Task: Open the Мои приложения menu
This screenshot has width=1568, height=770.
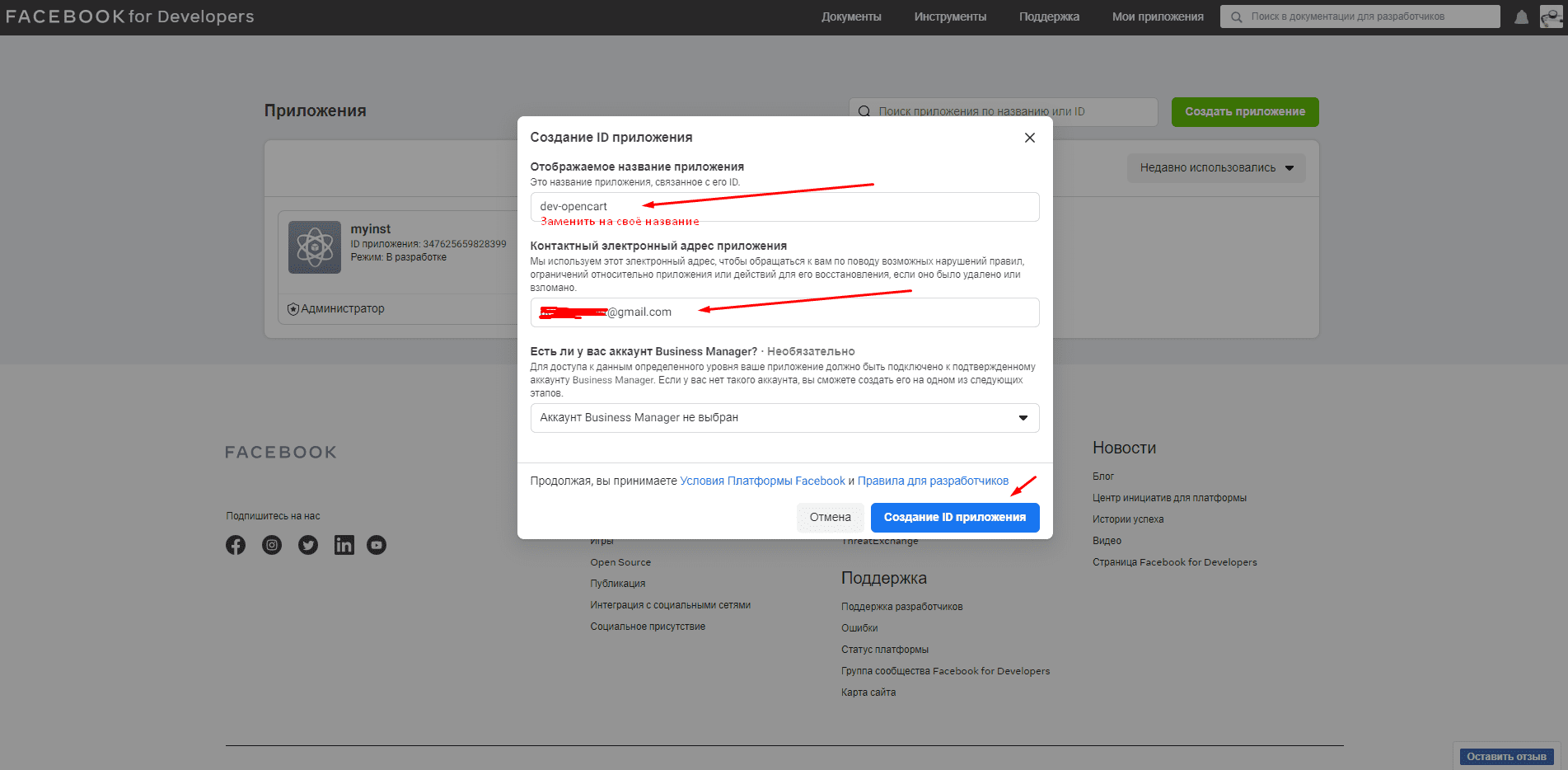Action: tap(1158, 16)
